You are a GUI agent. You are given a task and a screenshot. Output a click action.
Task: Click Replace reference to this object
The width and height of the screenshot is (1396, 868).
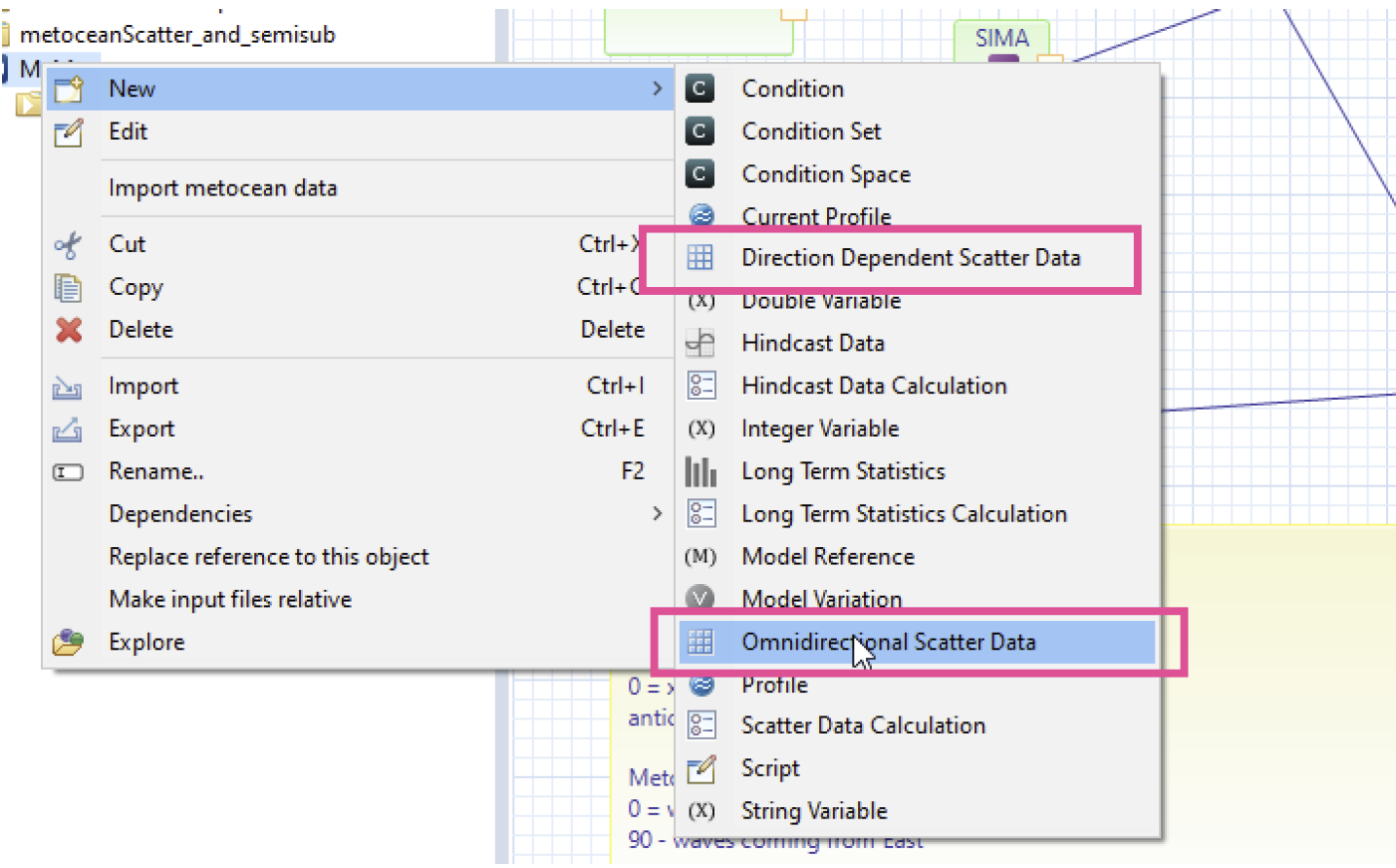point(269,557)
